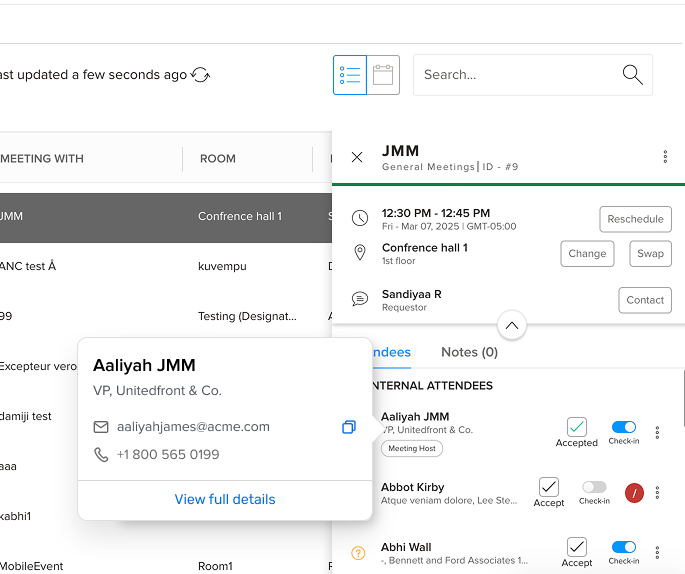Click the search magnifier icon
The height and width of the screenshot is (574, 685).
coord(632,75)
